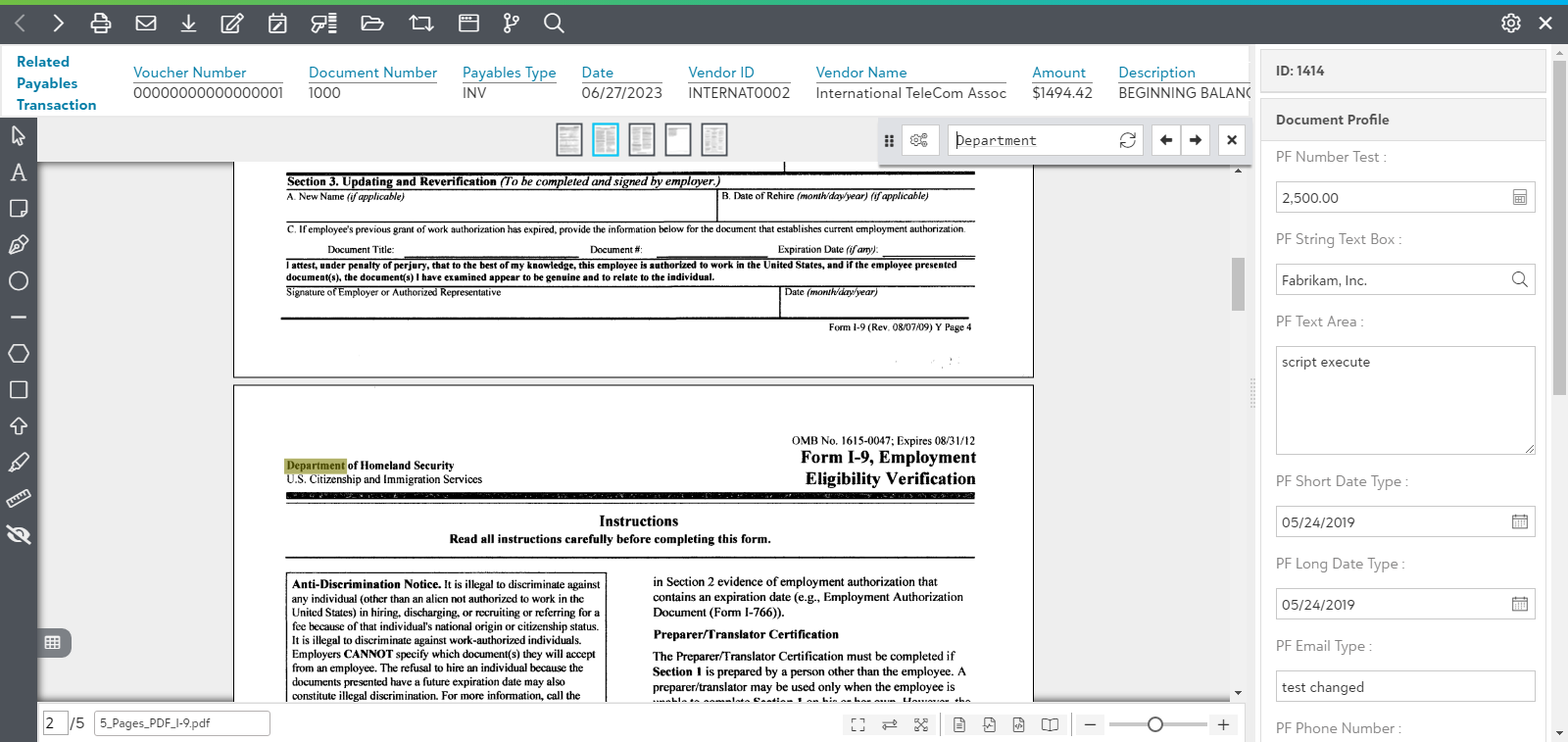This screenshot has width=1568, height=742.
Task: Click the zoom slider handle
Action: pos(1155,724)
